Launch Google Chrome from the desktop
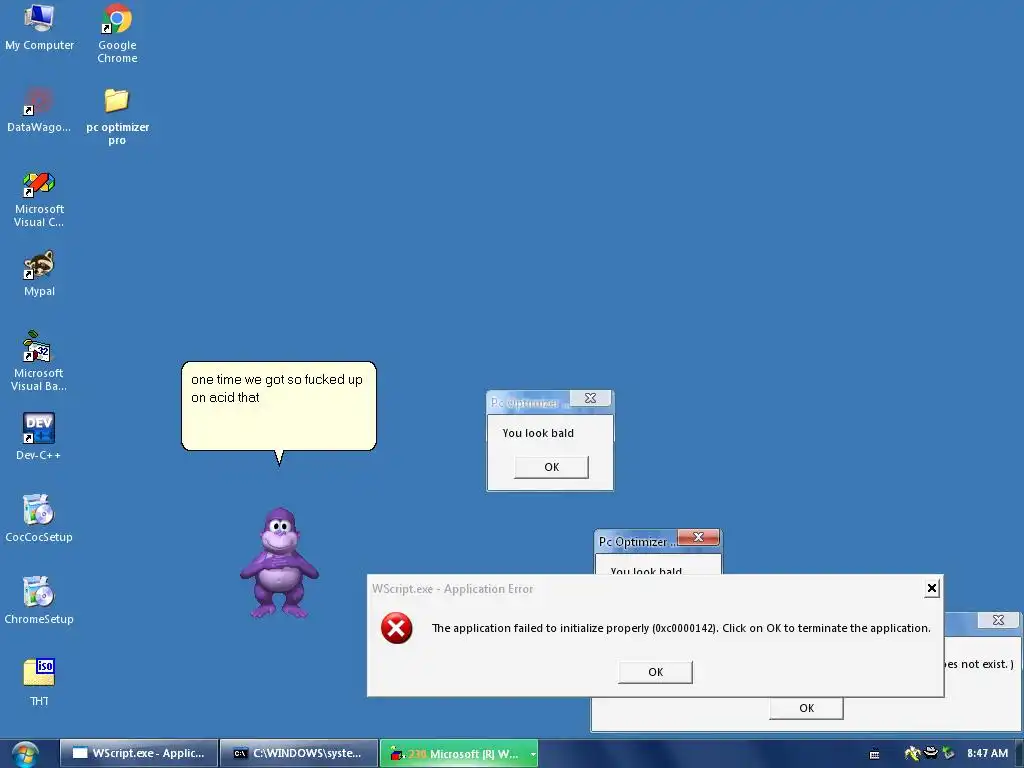The height and width of the screenshot is (768, 1024). pos(118,33)
